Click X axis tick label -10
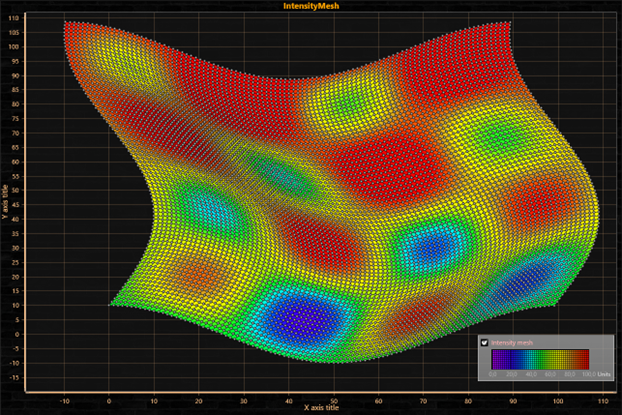 click(x=64, y=401)
